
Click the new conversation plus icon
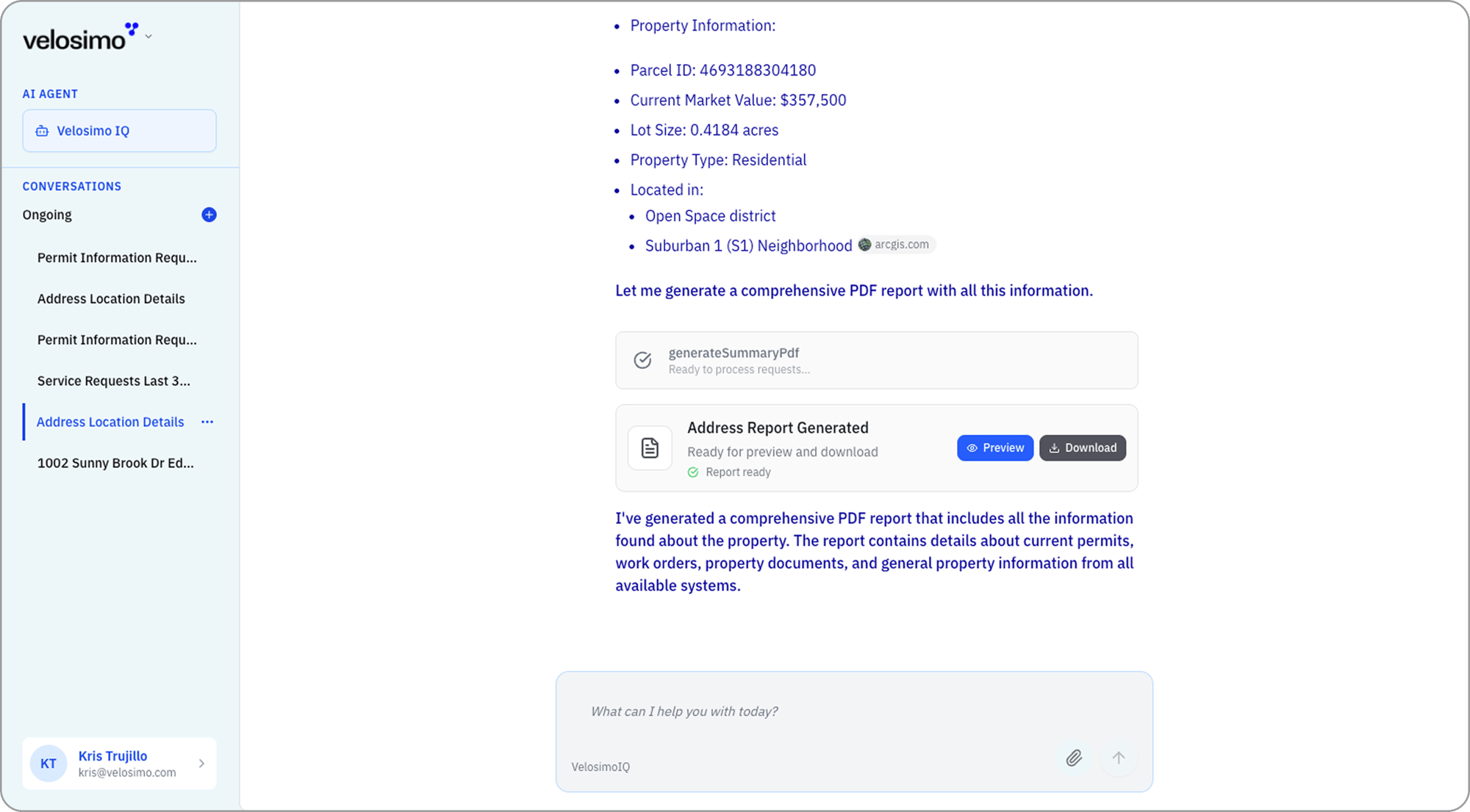click(209, 215)
